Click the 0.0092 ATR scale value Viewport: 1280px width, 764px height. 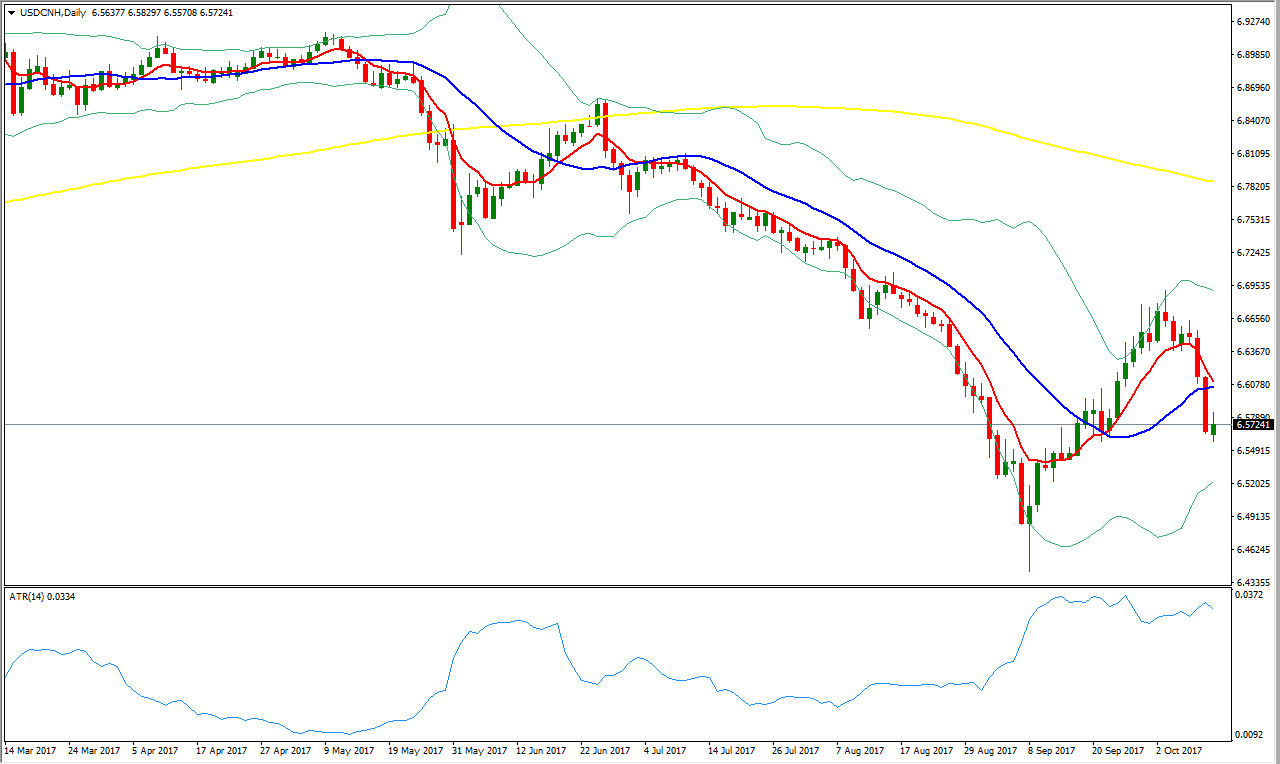pos(1250,735)
